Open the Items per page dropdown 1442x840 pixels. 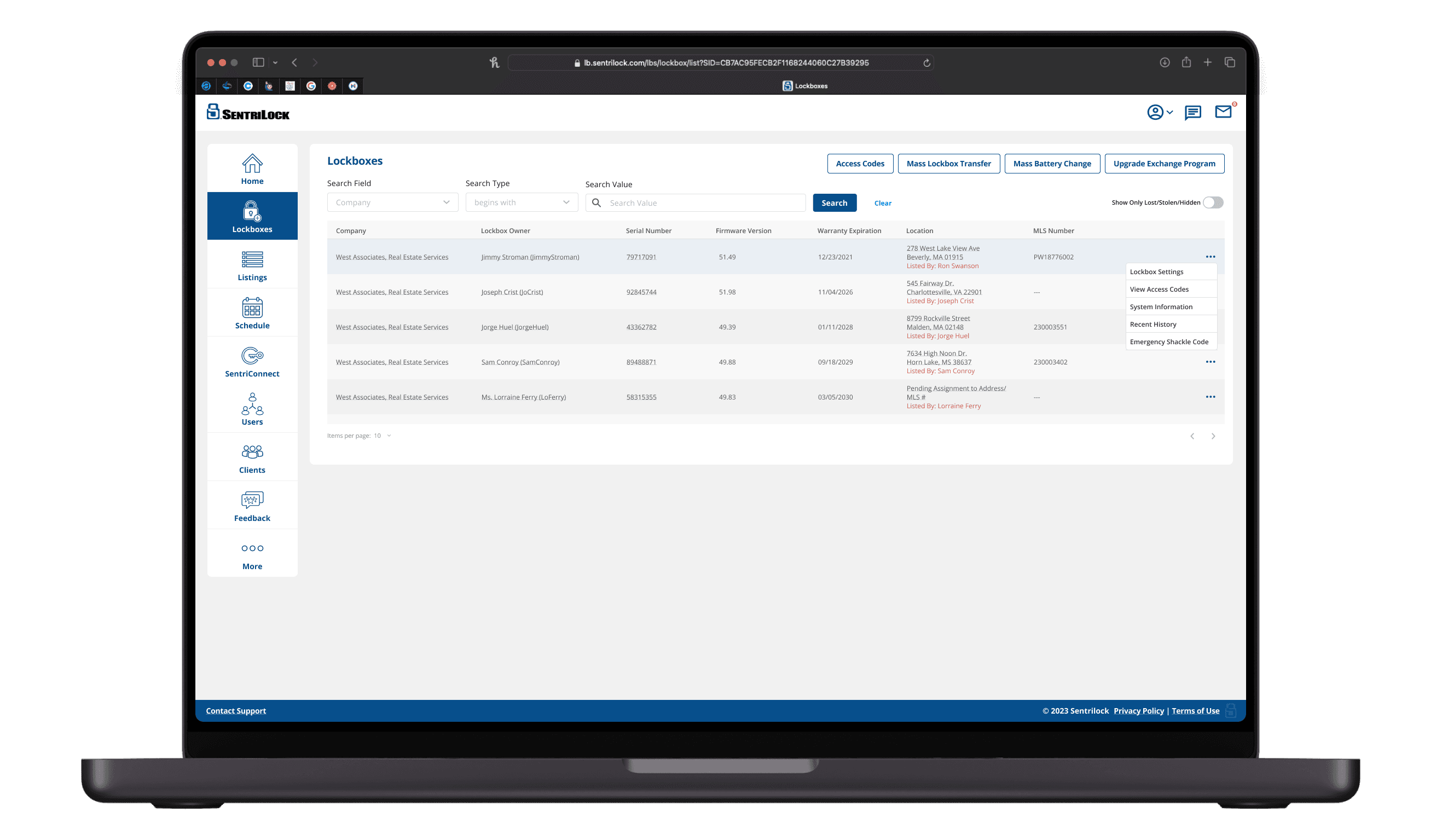pos(382,436)
